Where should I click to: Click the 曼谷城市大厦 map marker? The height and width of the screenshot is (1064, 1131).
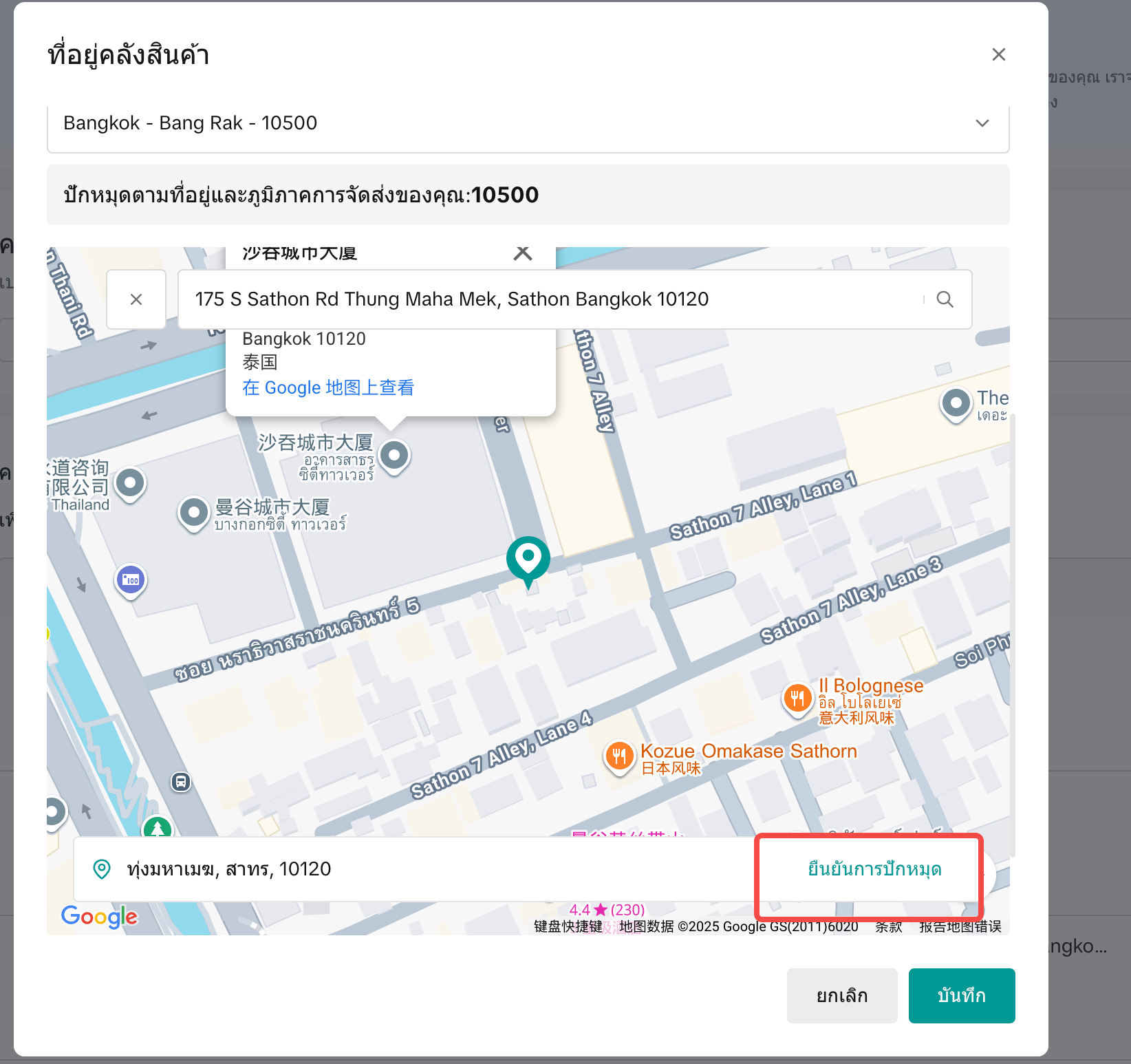[x=194, y=513]
